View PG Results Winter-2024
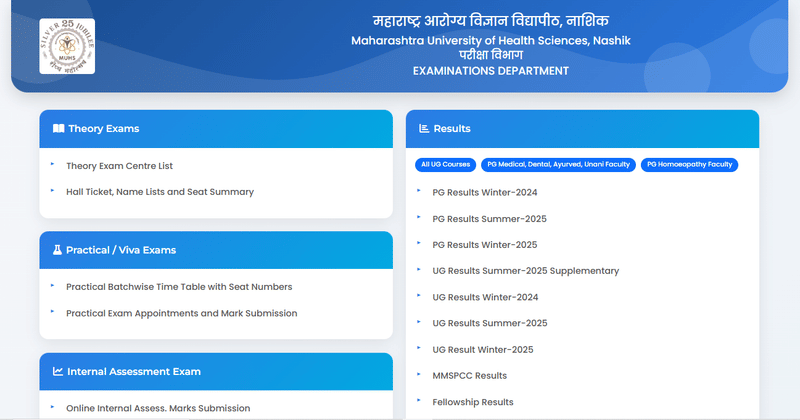 tap(484, 192)
